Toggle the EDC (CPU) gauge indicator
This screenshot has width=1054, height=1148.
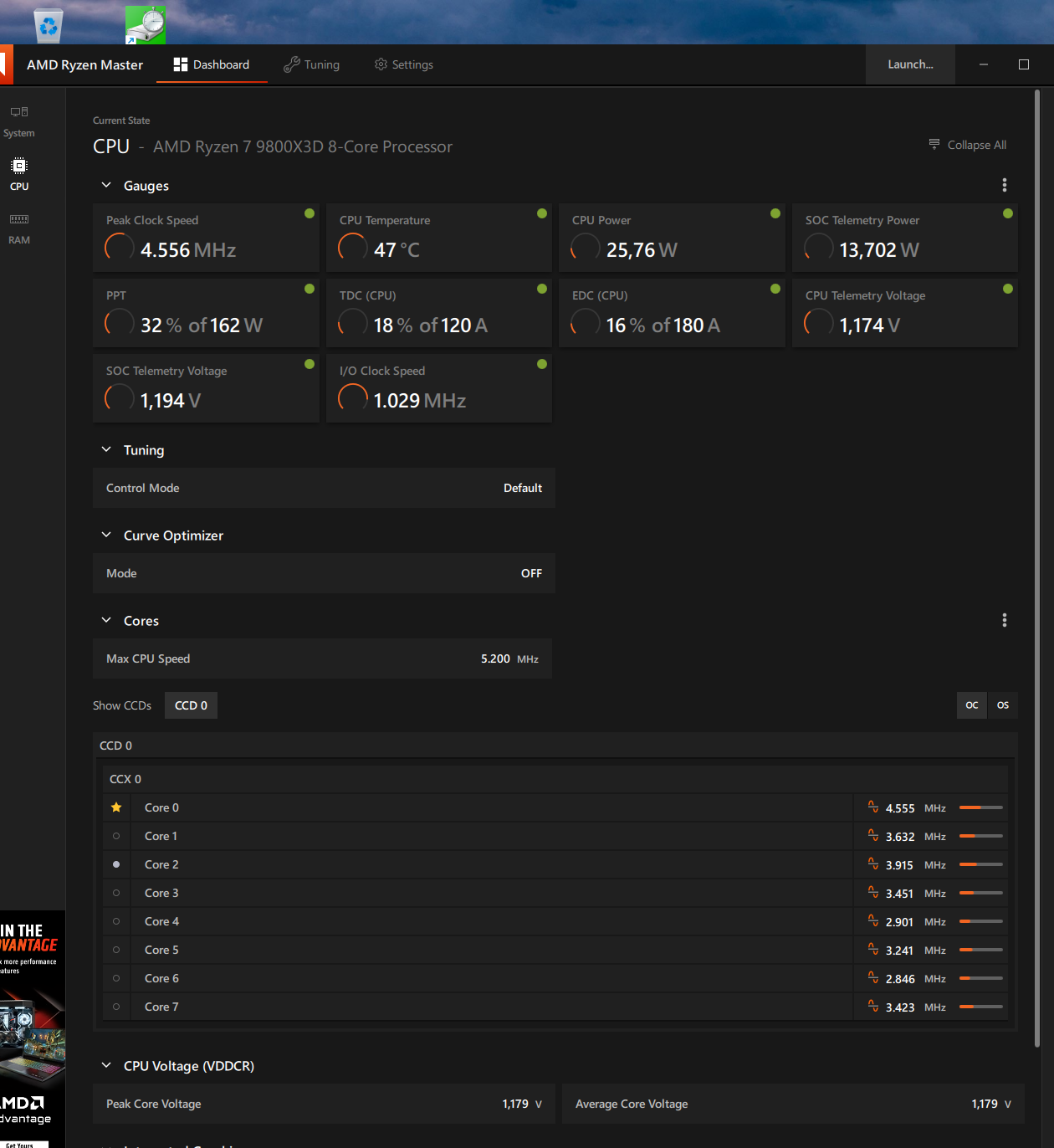pyautogui.click(x=775, y=289)
